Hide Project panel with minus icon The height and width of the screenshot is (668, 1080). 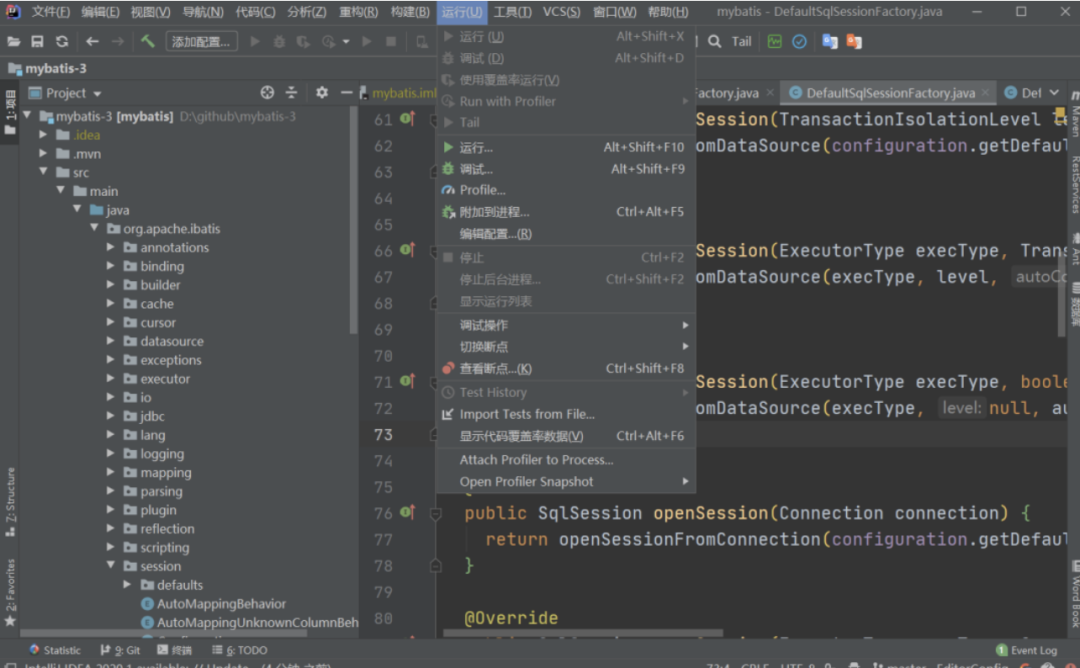346,92
